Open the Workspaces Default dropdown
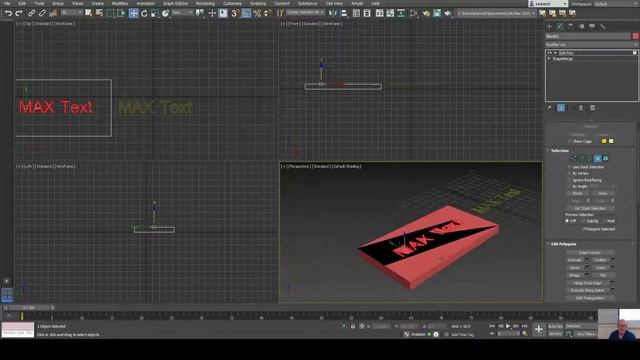 click(x=615, y=4)
